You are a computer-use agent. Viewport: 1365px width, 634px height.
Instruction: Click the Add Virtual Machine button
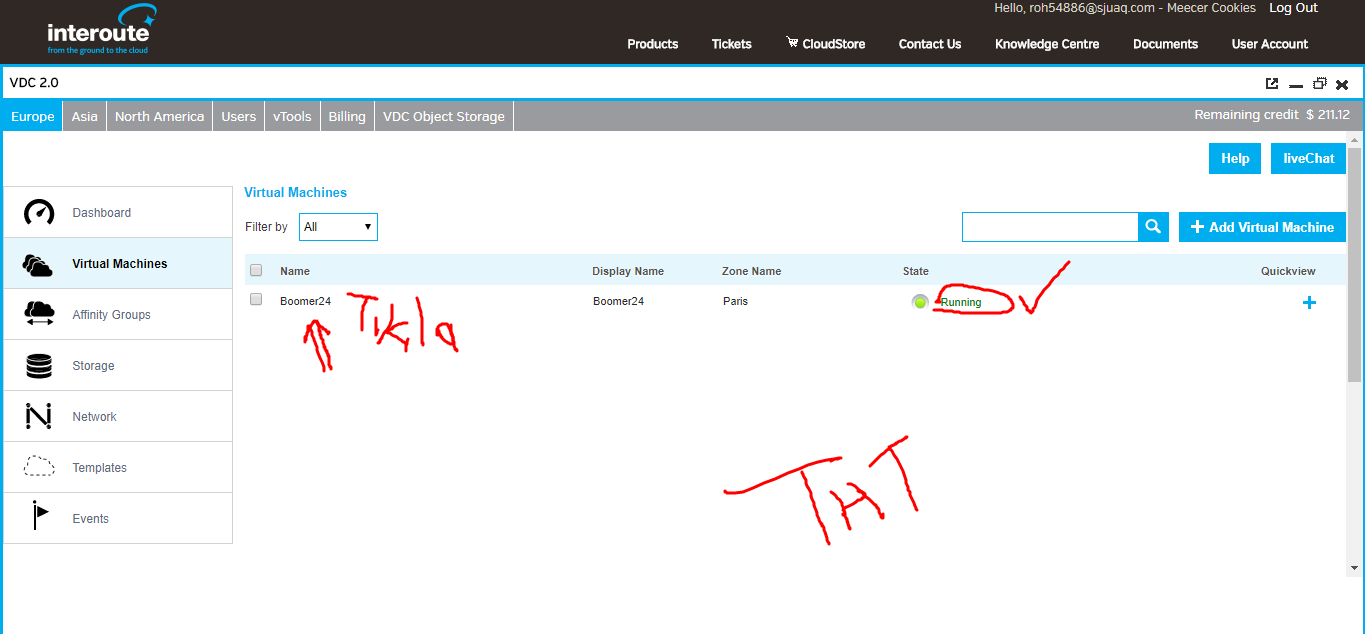[1262, 227]
